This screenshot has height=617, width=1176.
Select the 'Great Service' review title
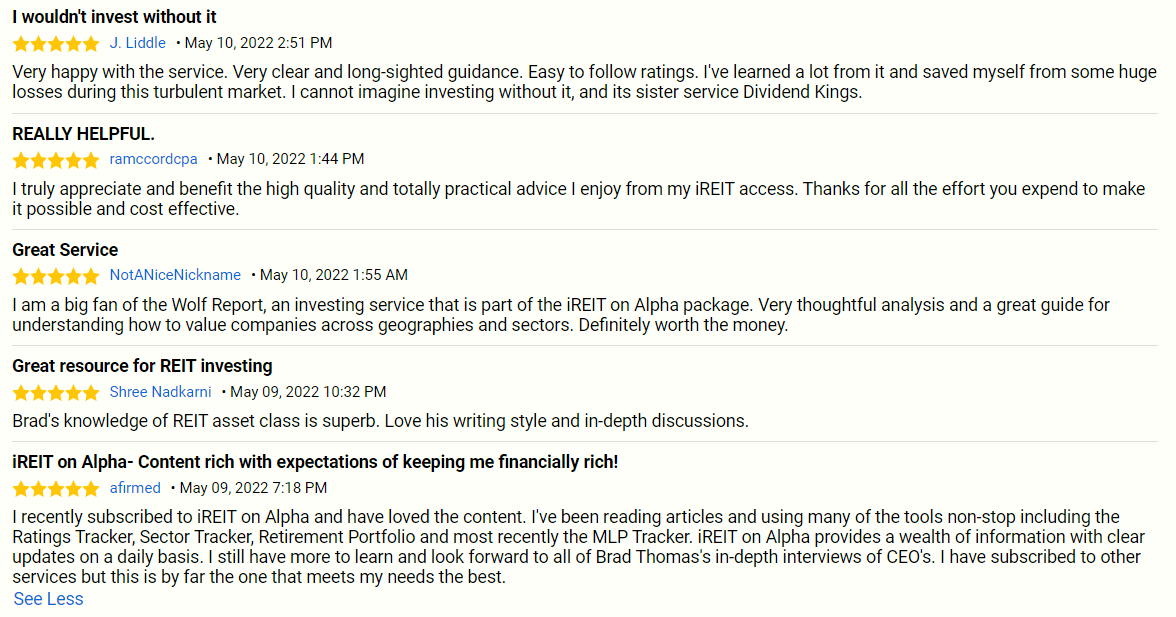tap(65, 250)
